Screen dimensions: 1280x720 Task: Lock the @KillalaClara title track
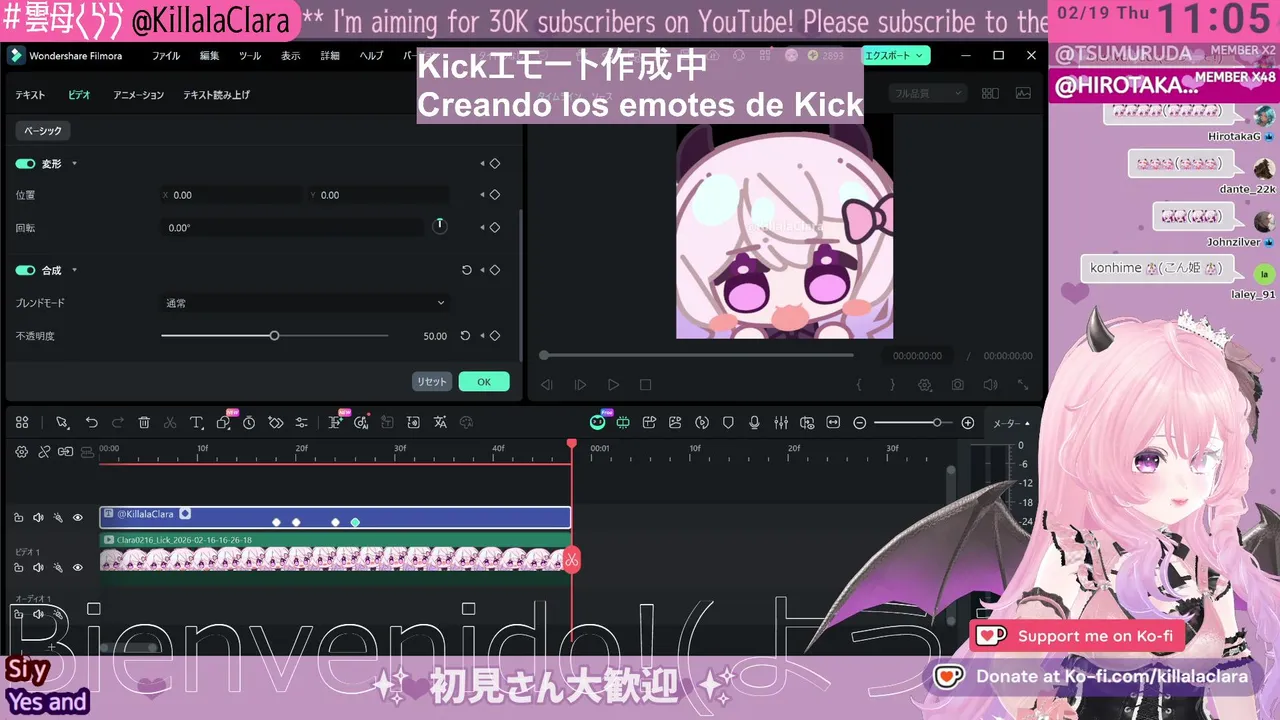18,517
